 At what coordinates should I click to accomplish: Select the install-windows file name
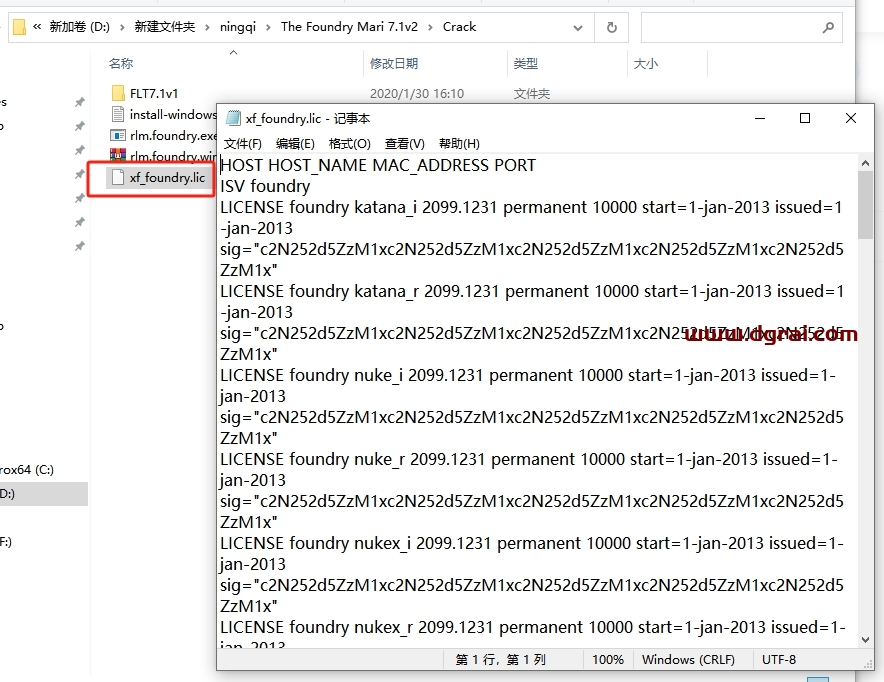173,114
